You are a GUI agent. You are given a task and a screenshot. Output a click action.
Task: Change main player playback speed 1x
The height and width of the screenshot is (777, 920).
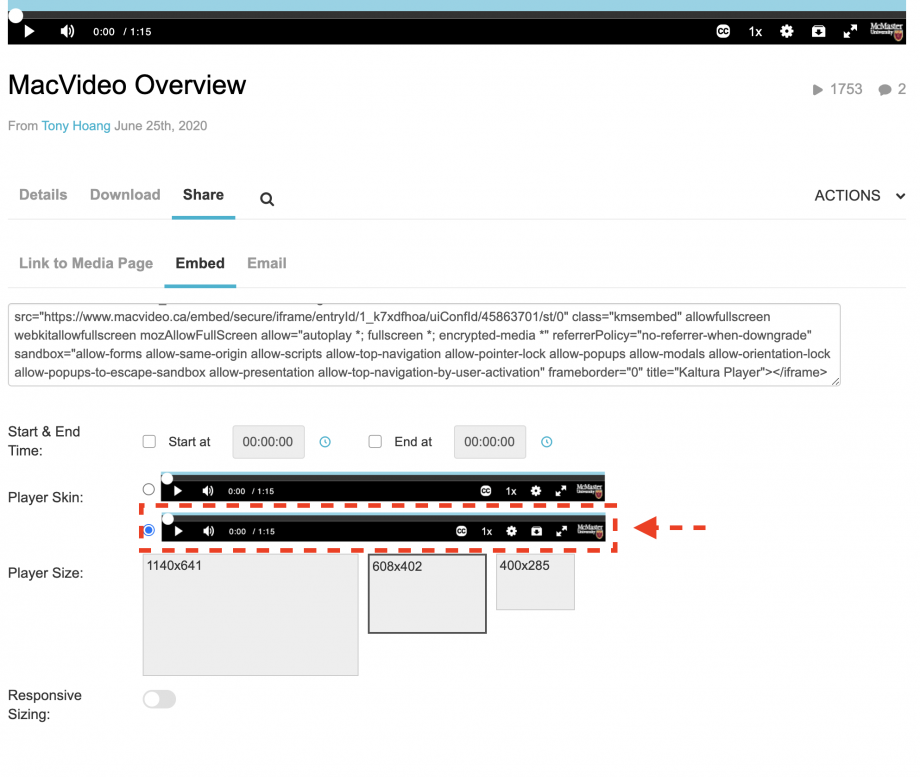tap(755, 32)
